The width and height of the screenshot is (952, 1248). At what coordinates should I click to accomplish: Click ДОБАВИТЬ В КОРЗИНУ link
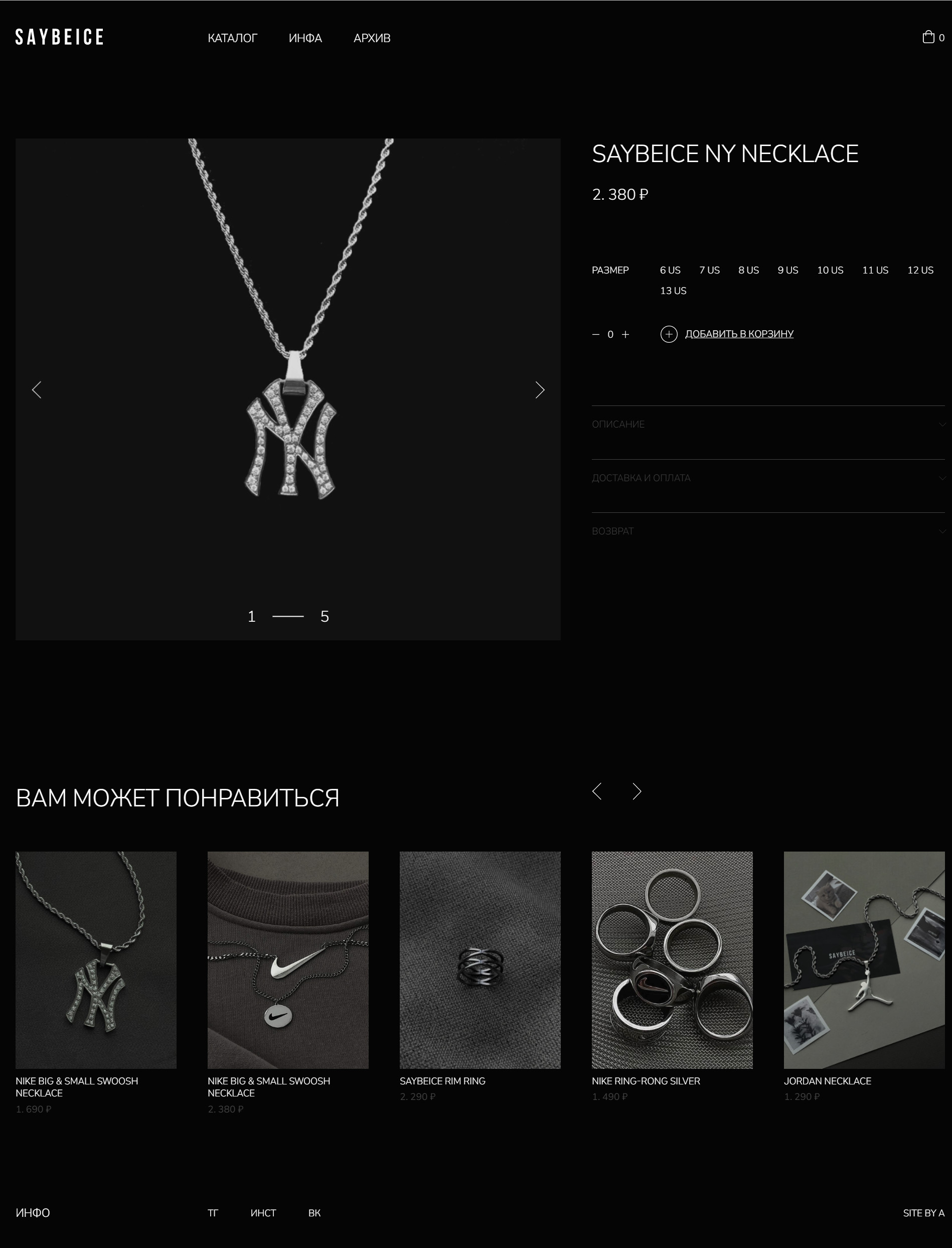click(739, 334)
